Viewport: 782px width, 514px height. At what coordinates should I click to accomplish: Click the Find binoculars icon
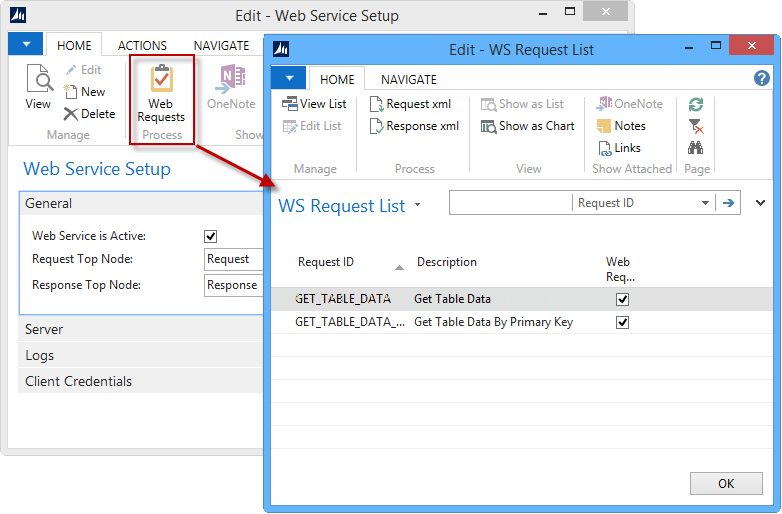click(696, 148)
